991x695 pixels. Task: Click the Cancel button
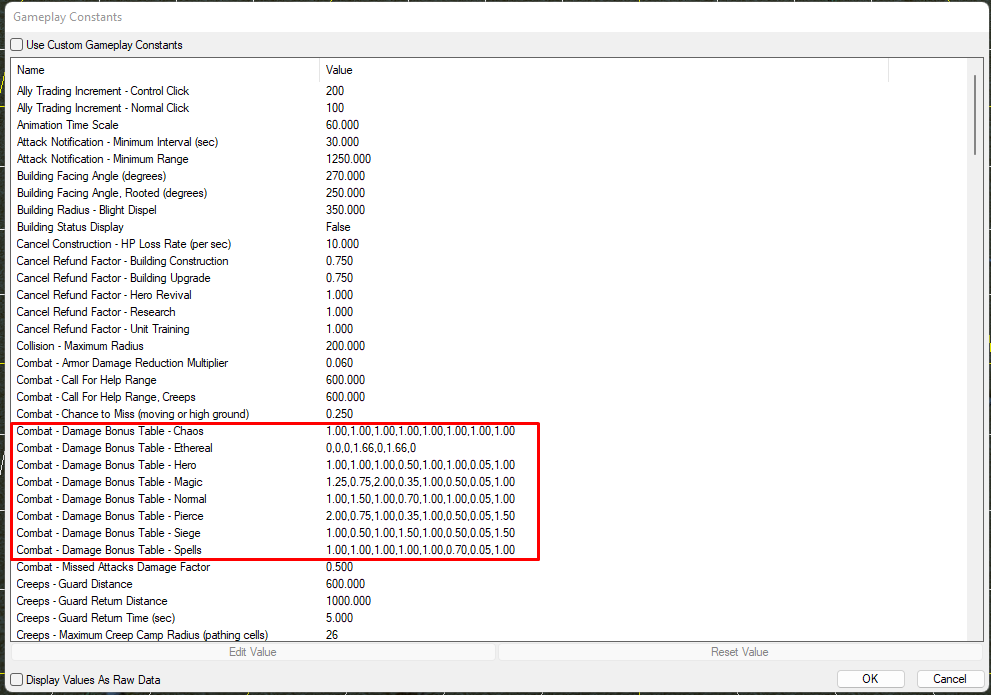tap(950, 679)
